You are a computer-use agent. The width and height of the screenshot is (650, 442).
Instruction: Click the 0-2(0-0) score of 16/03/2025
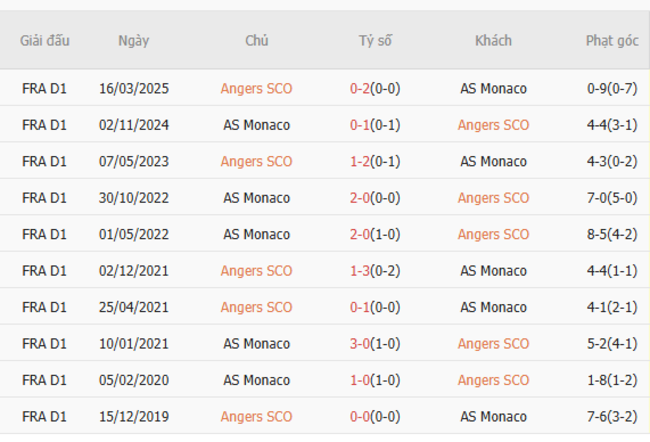pos(375,88)
